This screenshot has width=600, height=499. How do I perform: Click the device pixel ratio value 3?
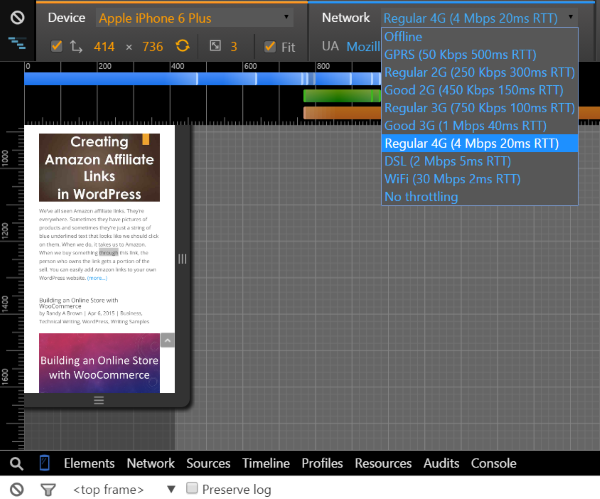coord(234,47)
